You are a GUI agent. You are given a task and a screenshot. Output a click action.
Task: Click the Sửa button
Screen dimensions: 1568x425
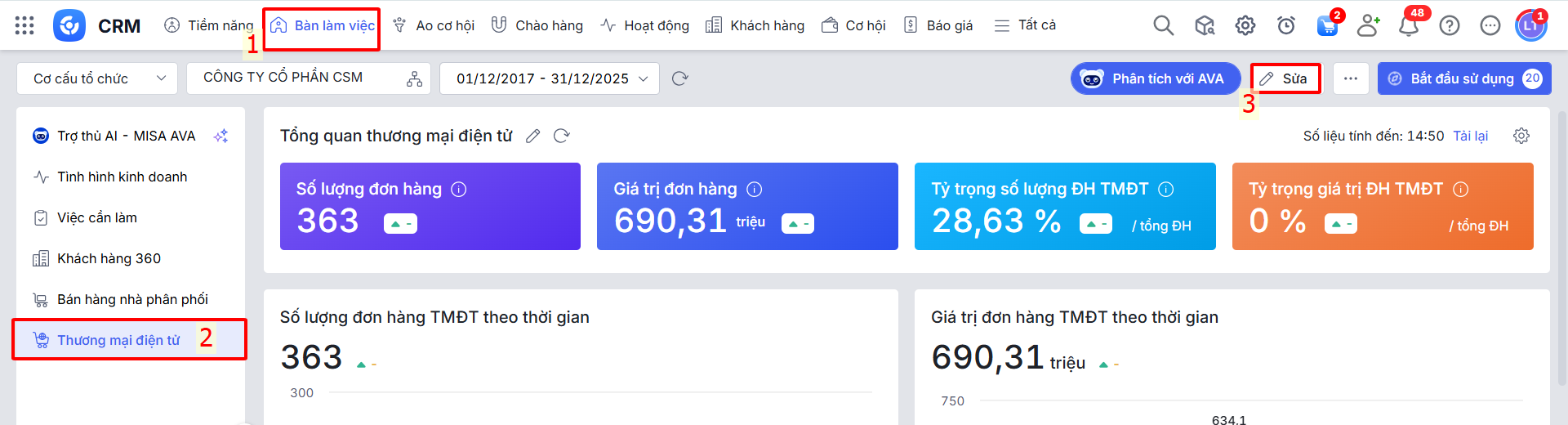click(x=1285, y=78)
